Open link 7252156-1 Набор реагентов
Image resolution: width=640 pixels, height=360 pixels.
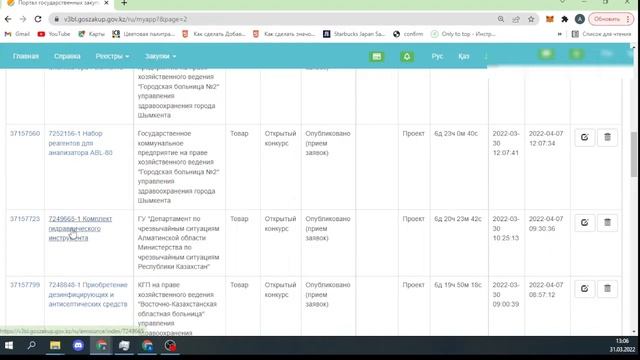(x=80, y=143)
